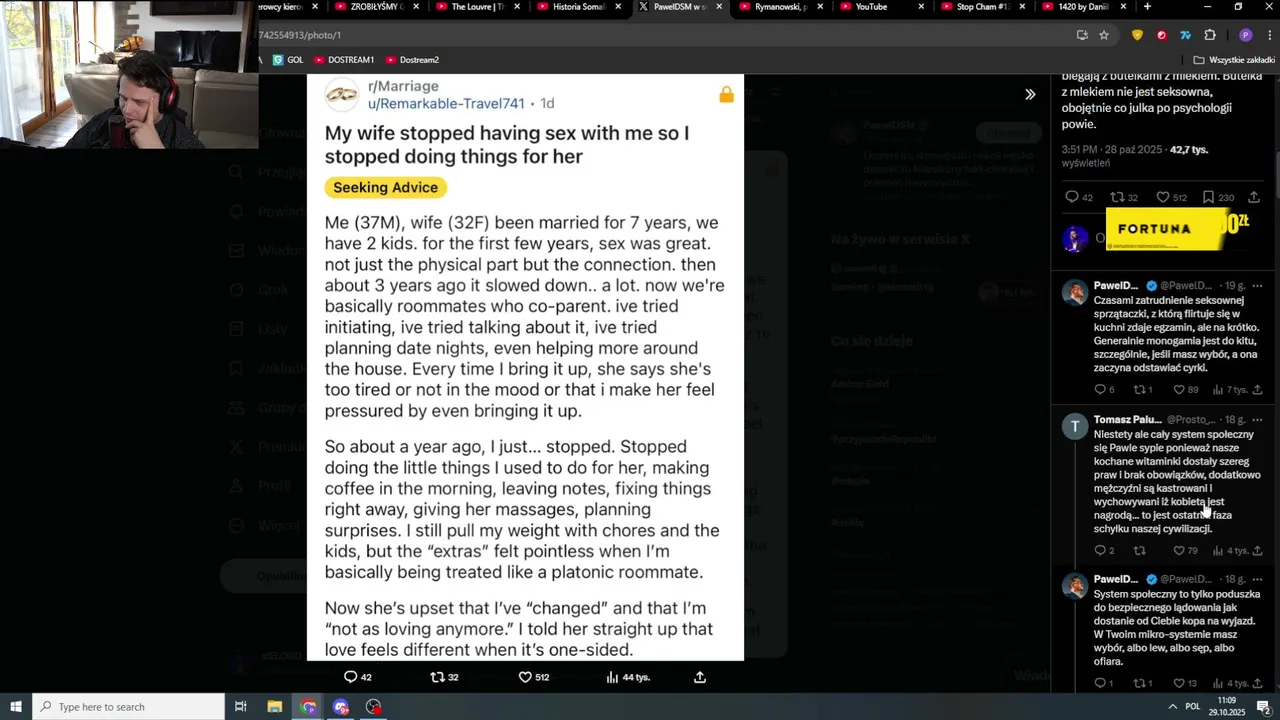The width and height of the screenshot is (1280, 720).
Task: Collapse the sidebar with double chevron icon
Action: click(1030, 94)
